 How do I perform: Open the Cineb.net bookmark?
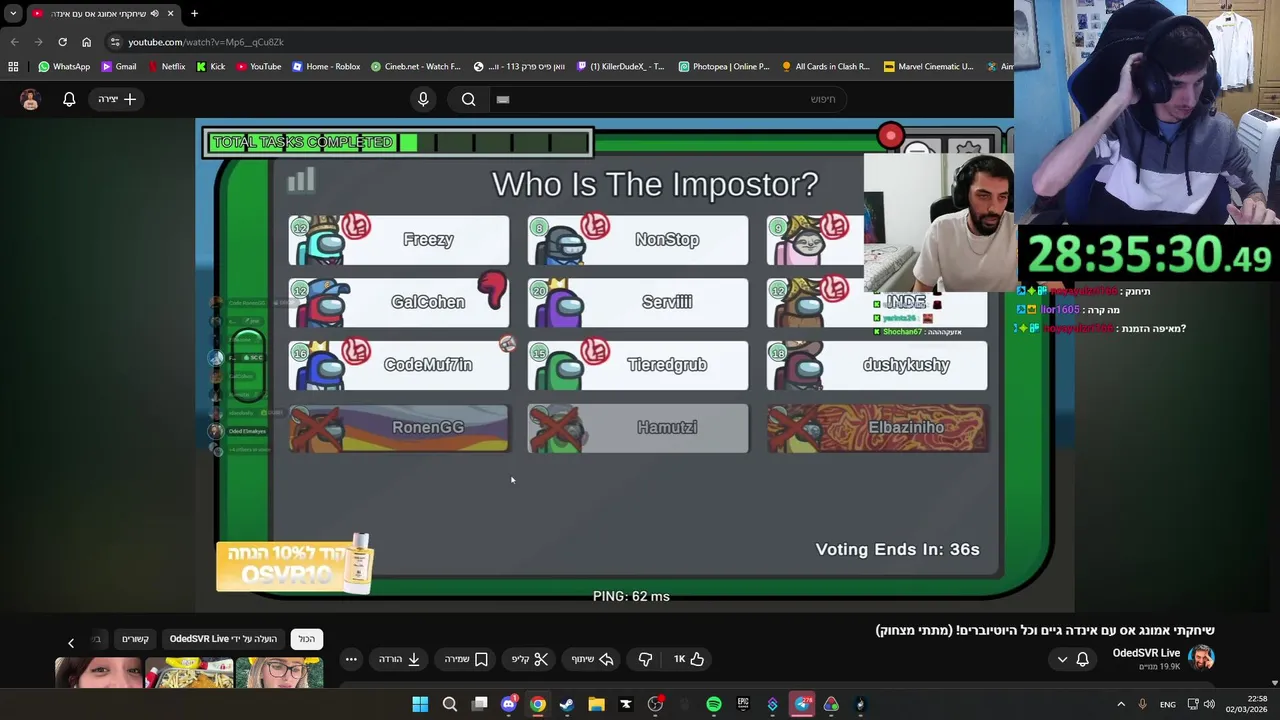click(x=415, y=67)
